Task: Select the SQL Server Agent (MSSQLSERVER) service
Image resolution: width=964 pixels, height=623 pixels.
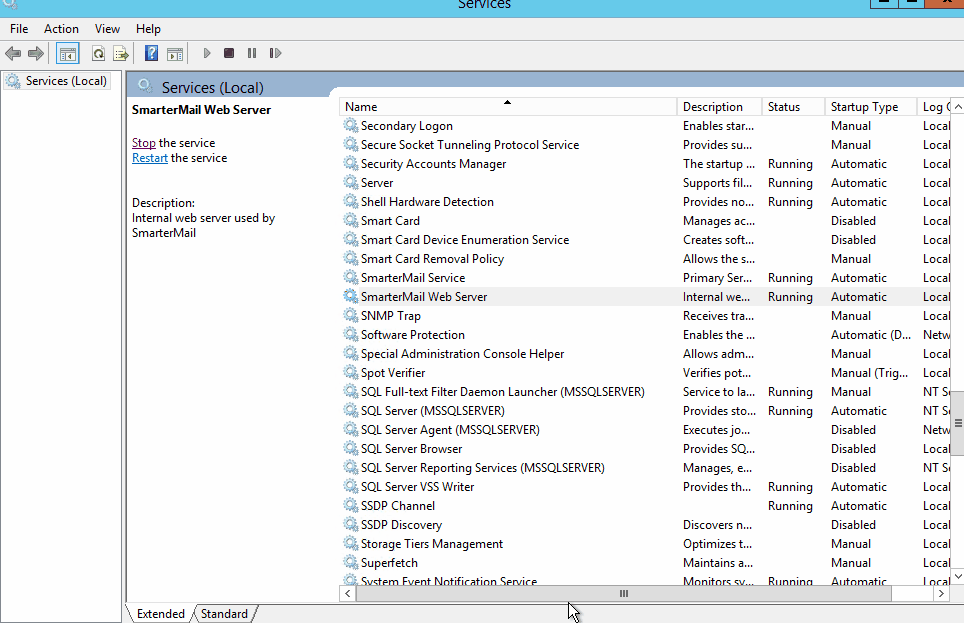Action: (647, 429)
